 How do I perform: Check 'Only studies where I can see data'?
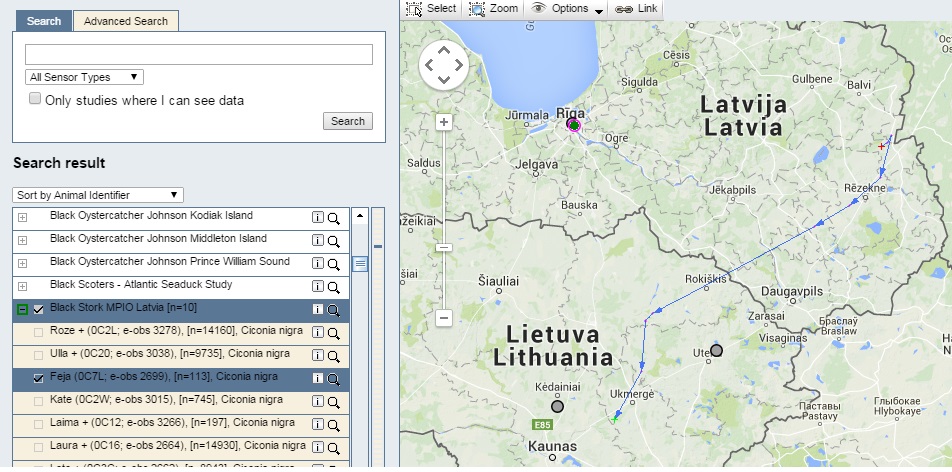point(36,99)
